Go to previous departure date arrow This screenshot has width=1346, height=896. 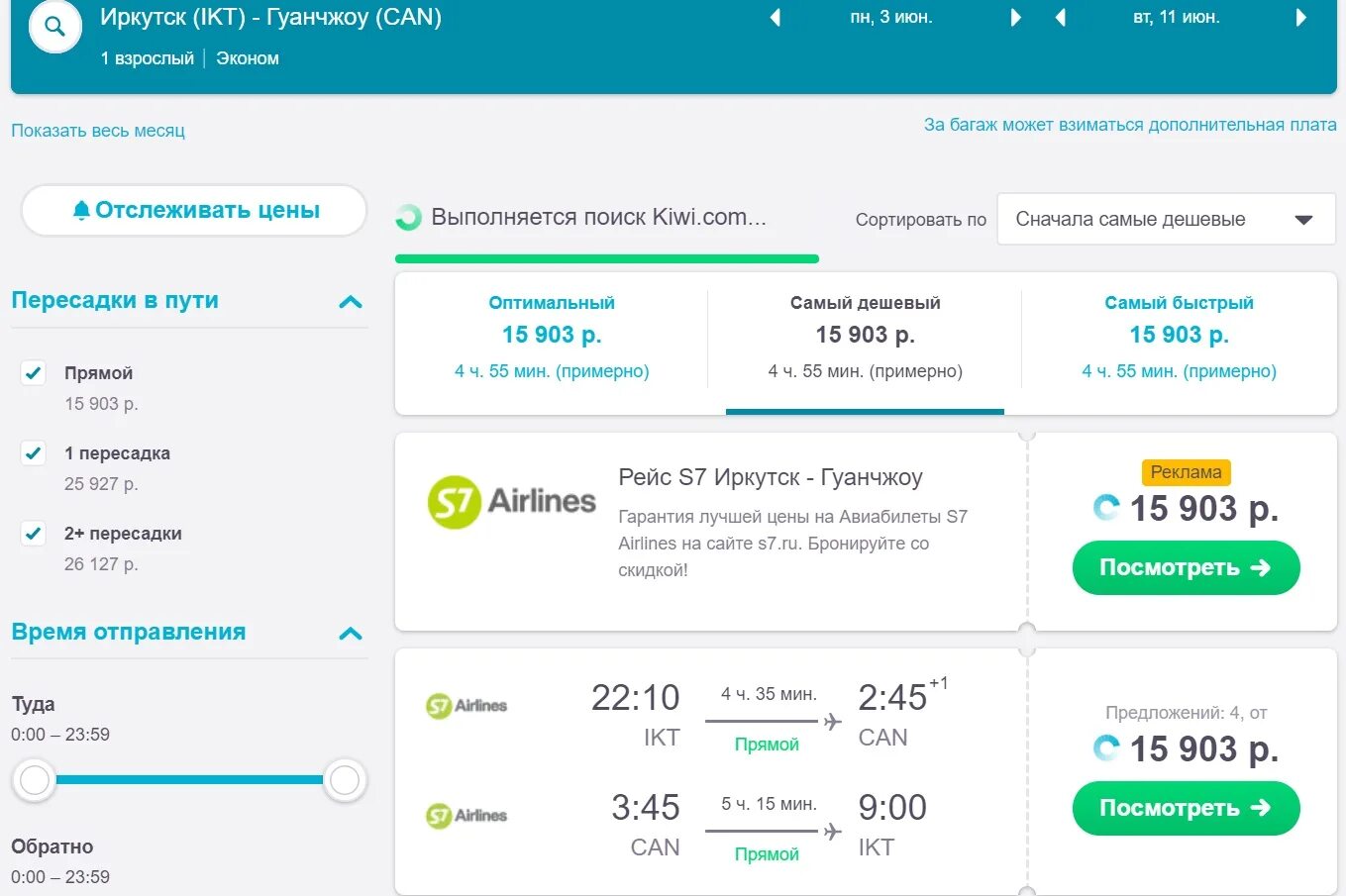(x=776, y=18)
